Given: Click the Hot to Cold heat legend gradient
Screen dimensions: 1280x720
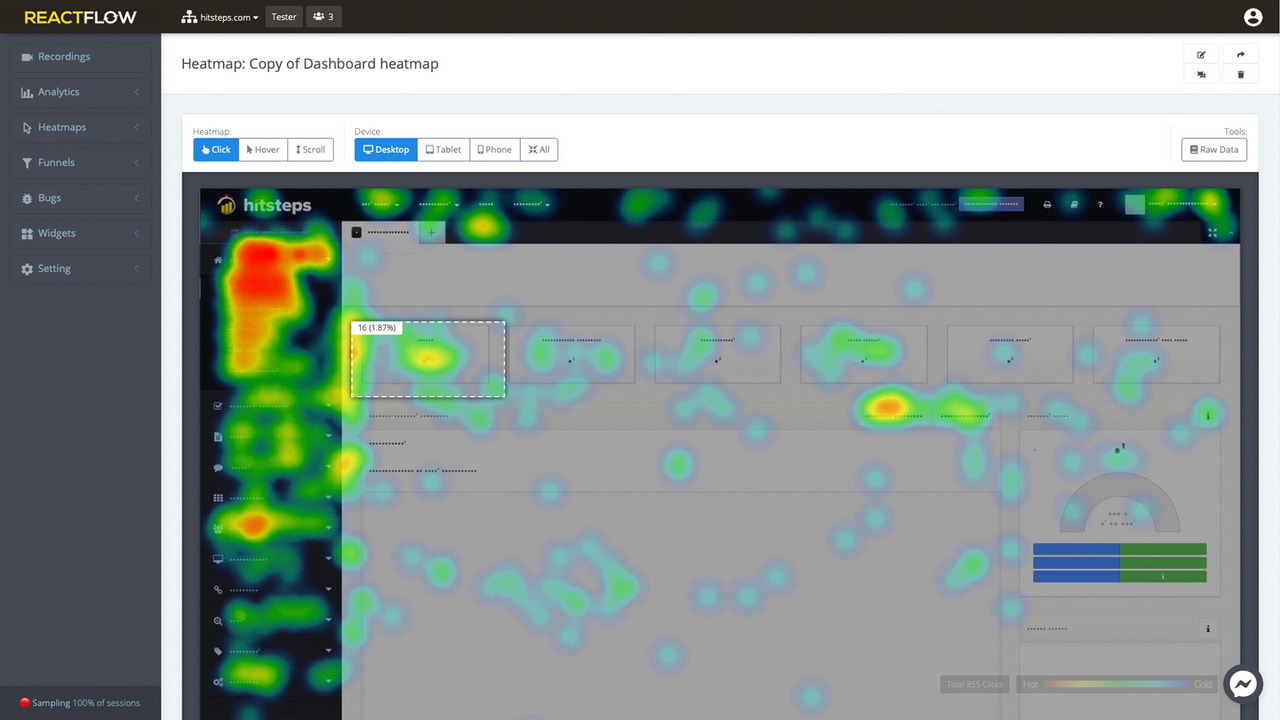Looking at the screenshot, I should (1117, 684).
